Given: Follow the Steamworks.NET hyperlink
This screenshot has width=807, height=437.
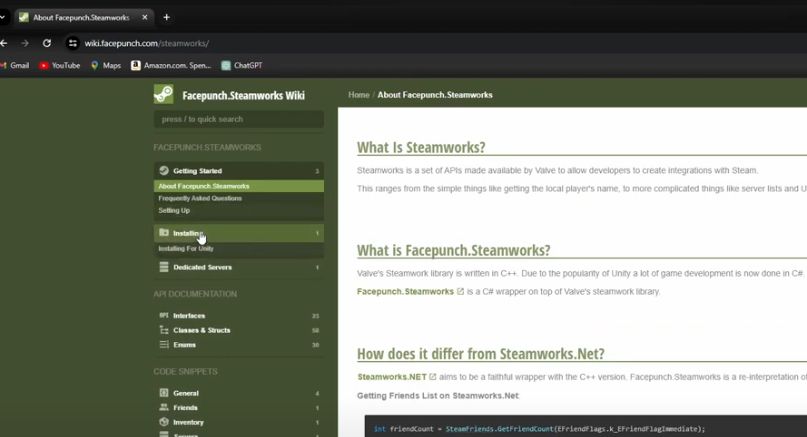Looking at the screenshot, I should click(392, 377).
